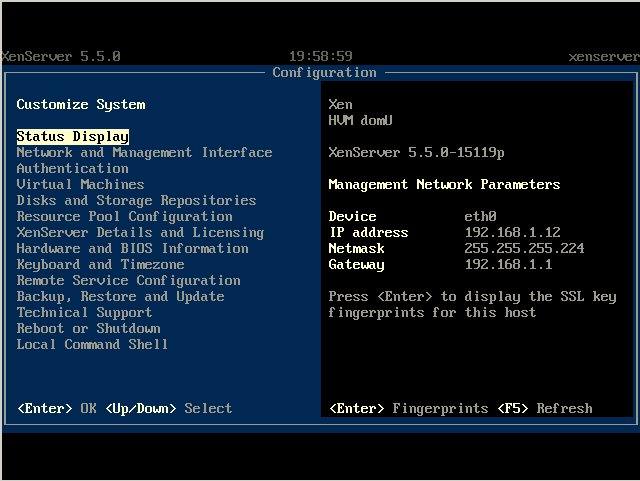Open Hardware and BIOS Information
The image size is (640, 481).
point(132,248)
